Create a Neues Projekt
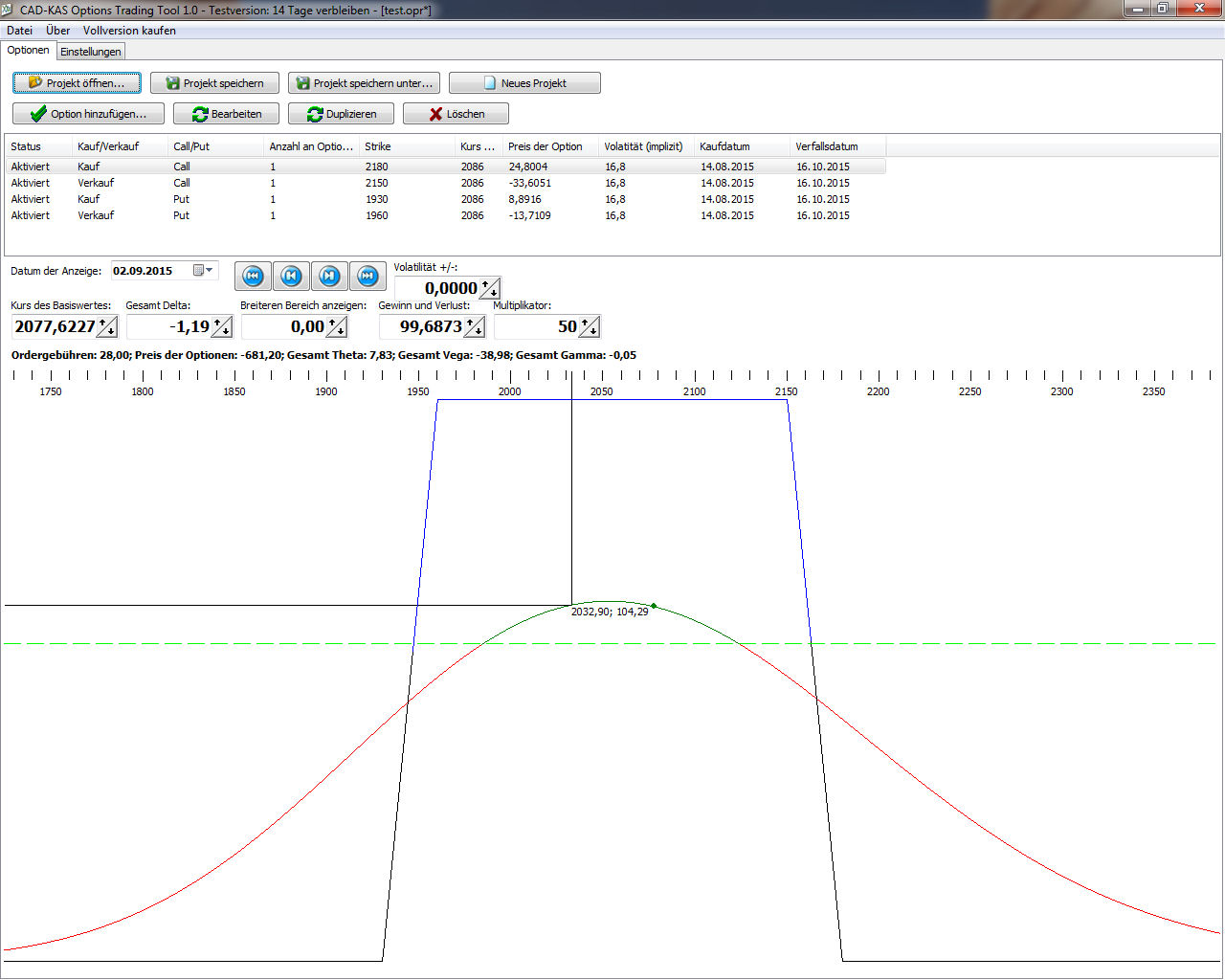This screenshot has height=980, width=1225. [524, 83]
